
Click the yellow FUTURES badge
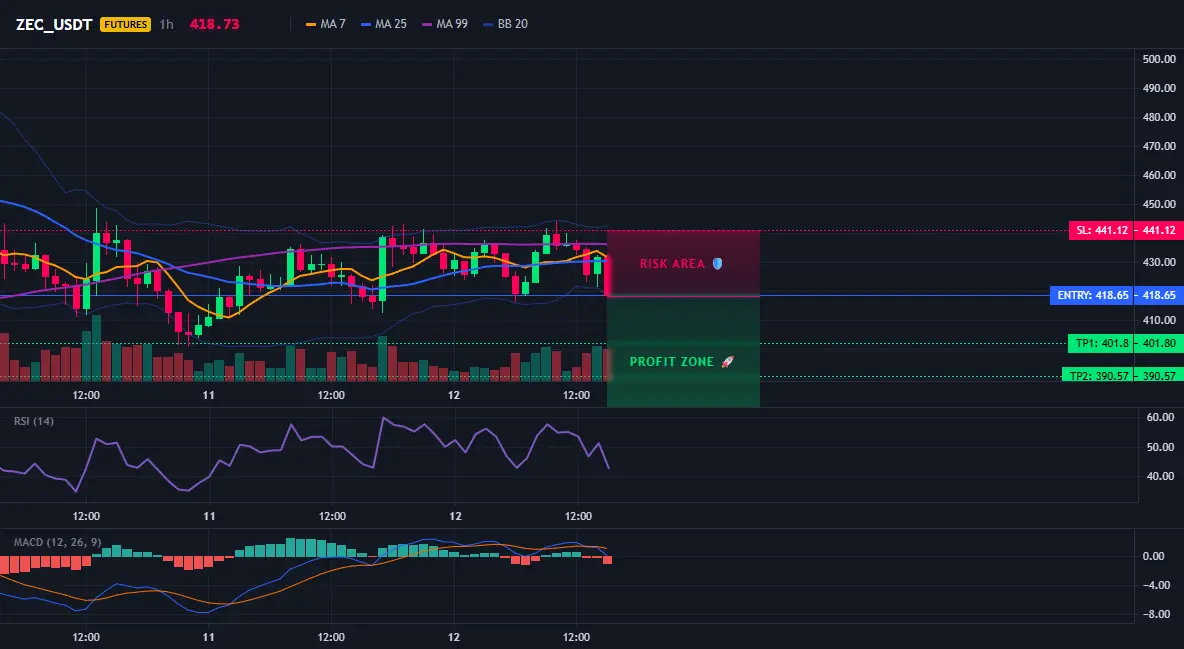click(x=125, y=24)
